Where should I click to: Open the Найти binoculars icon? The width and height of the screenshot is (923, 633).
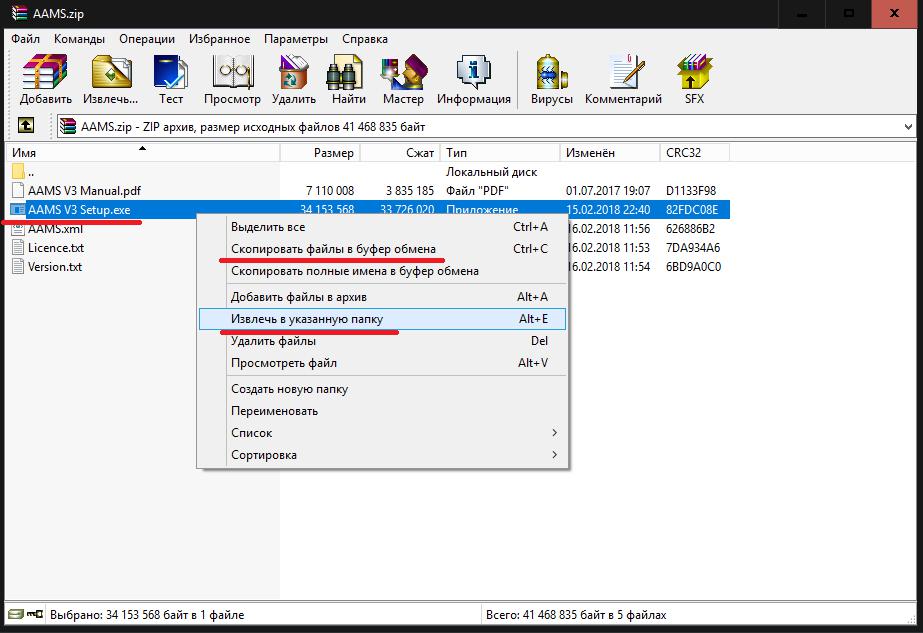(345, 72)
